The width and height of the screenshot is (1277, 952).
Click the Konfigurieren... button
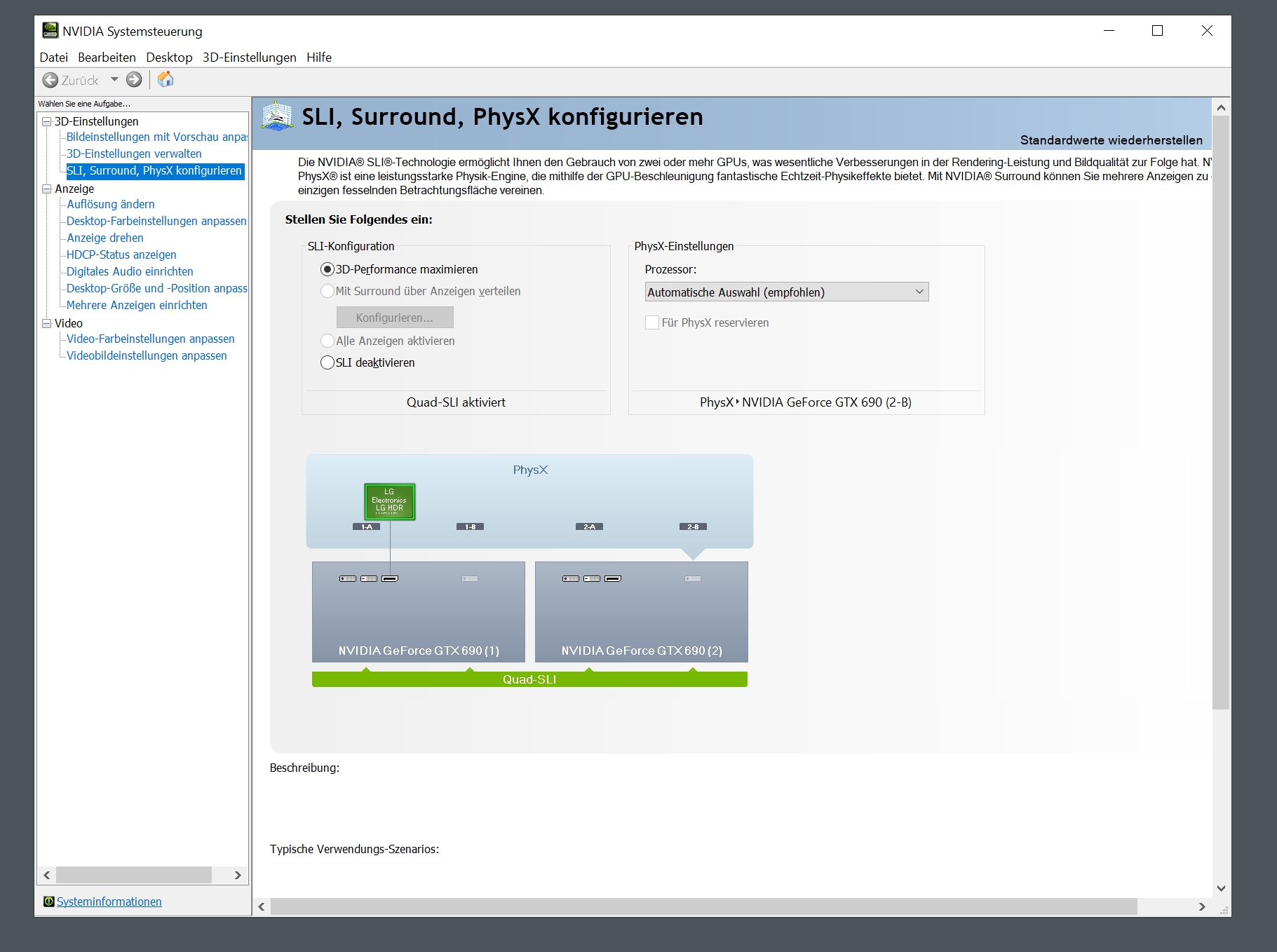click(x=395, y=318)
